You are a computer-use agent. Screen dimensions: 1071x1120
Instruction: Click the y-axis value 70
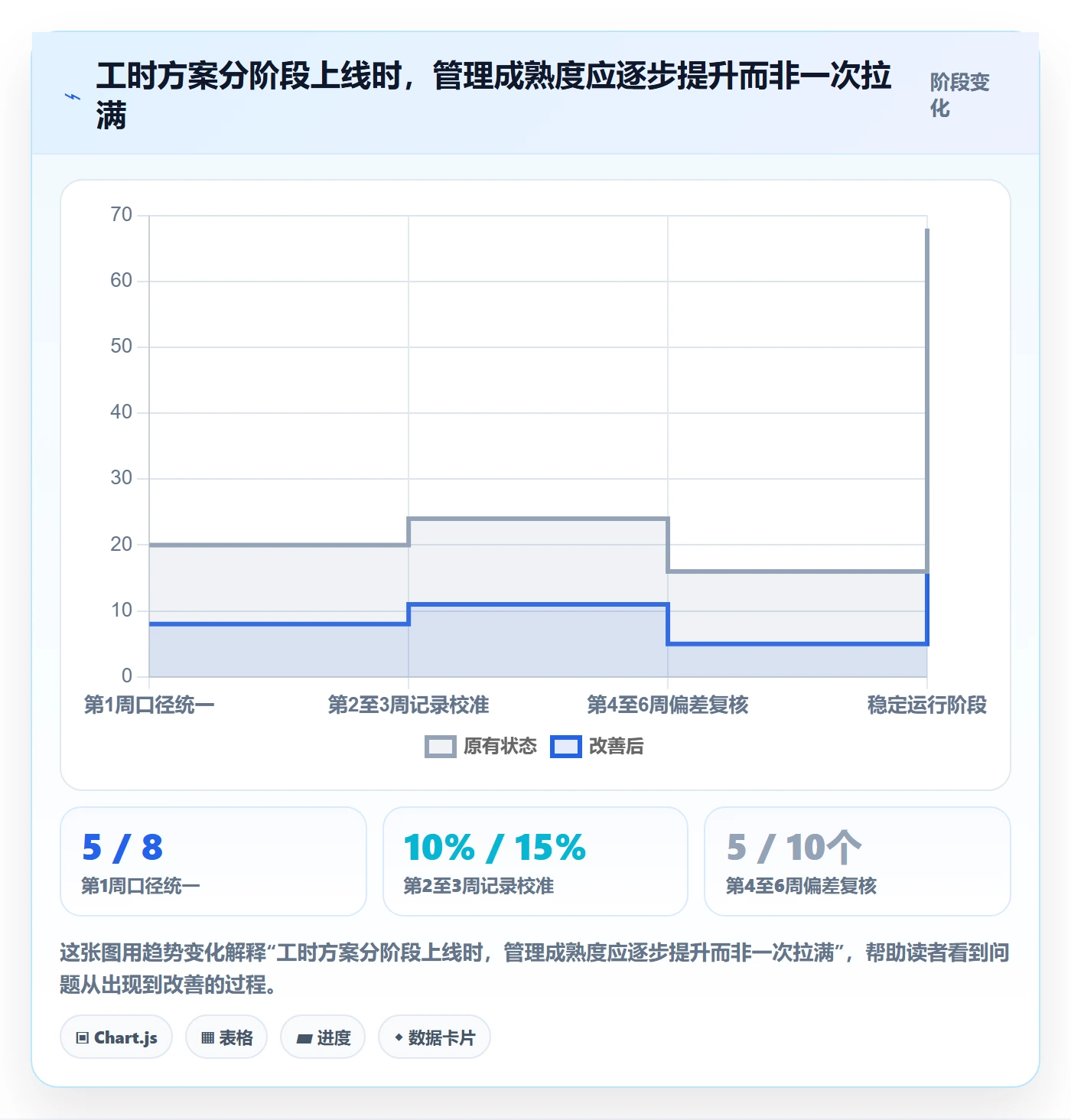122,215
